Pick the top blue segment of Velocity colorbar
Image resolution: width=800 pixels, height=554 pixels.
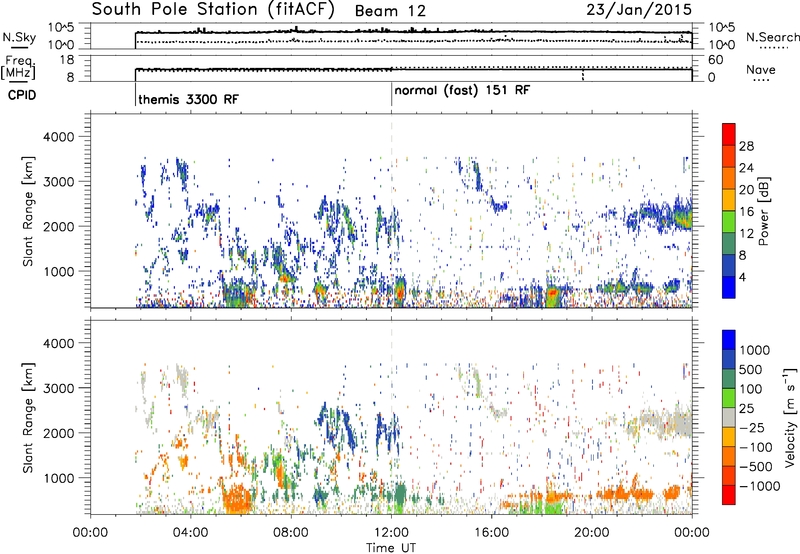coord(729,340)
